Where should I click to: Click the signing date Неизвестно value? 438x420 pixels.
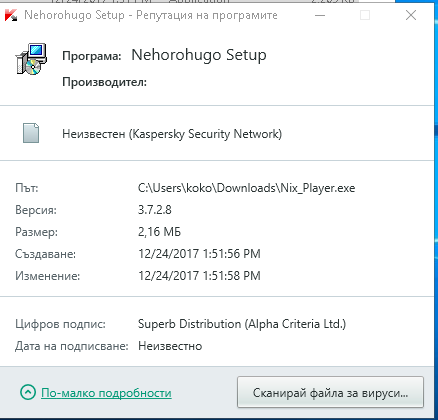170,346
